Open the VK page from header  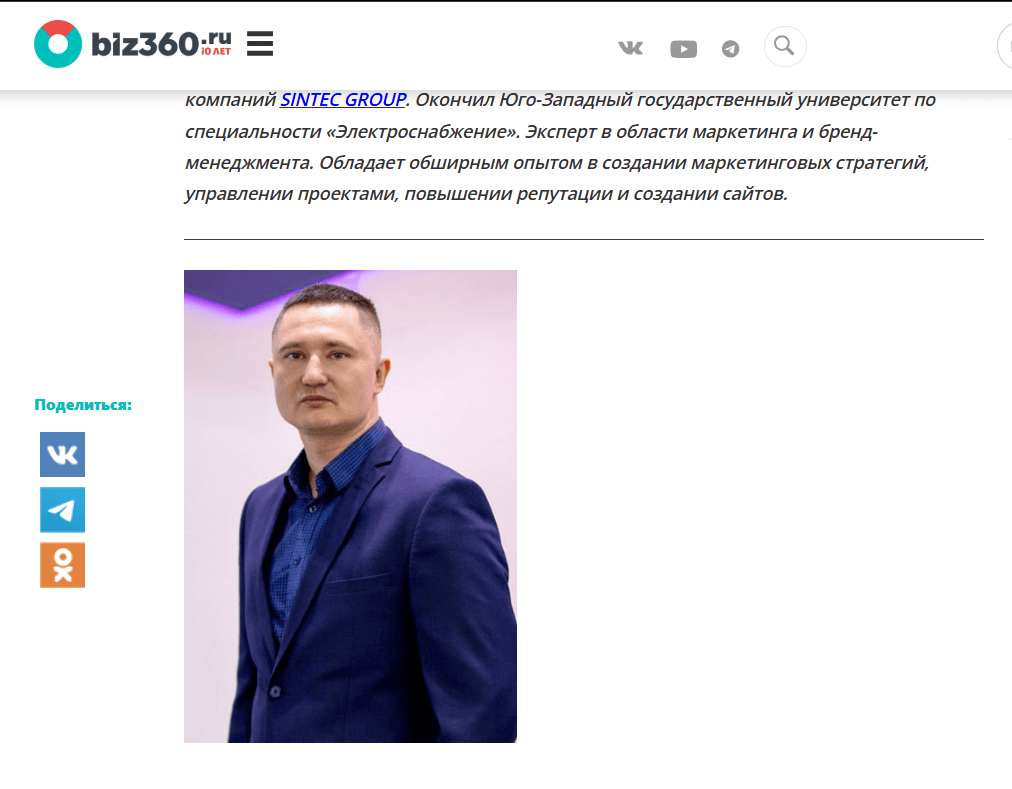point(631,48)
